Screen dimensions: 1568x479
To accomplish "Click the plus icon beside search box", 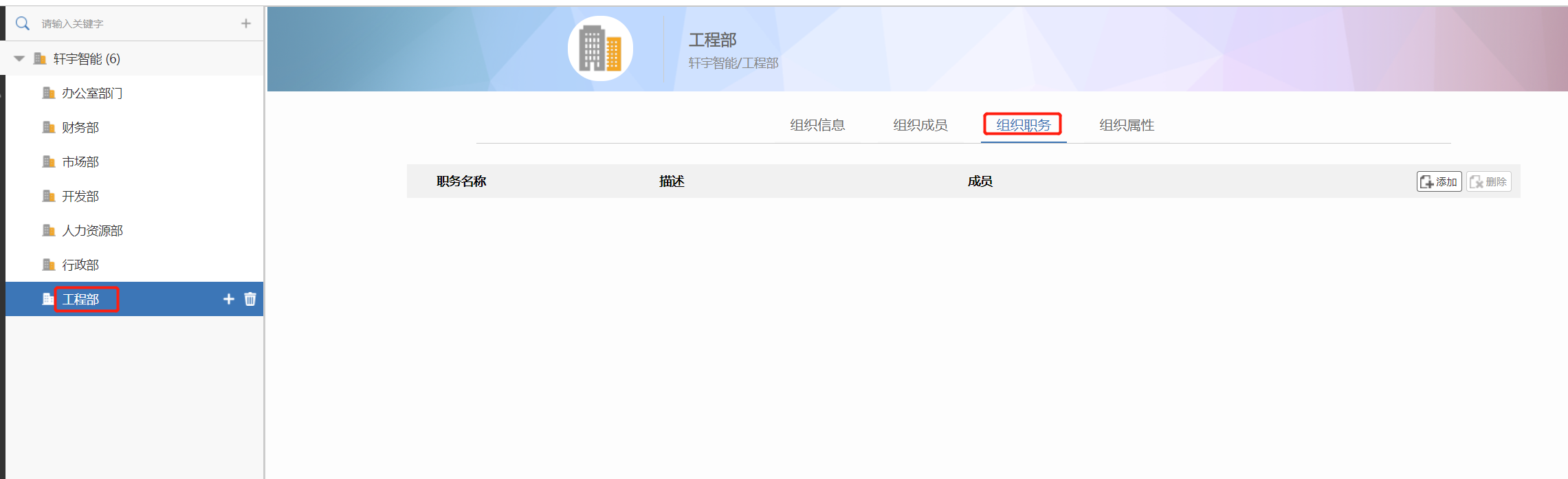I will click(x=245, y=23).
